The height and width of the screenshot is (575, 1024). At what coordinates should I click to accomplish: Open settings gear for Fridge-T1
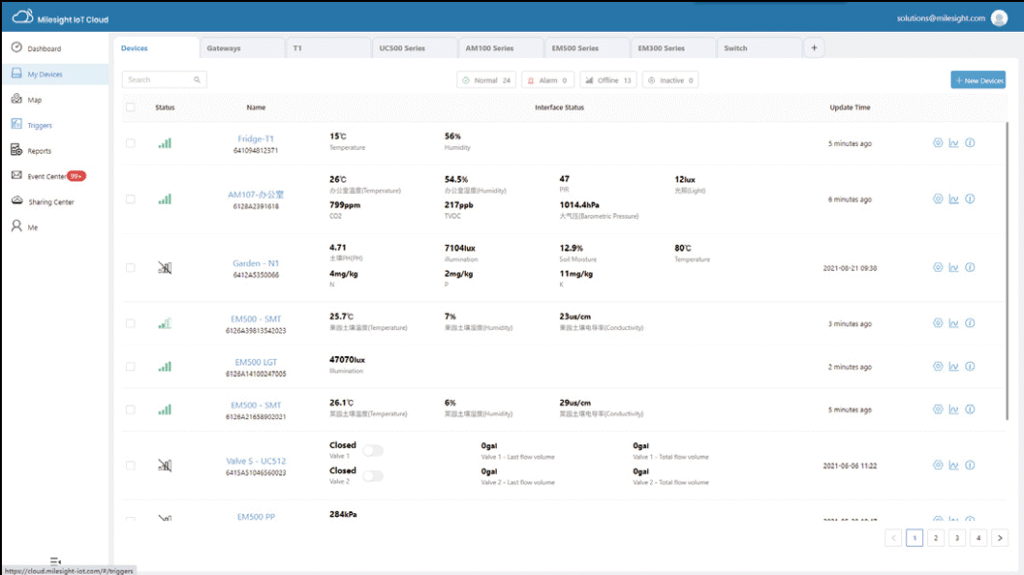click(x=938, y=142)
